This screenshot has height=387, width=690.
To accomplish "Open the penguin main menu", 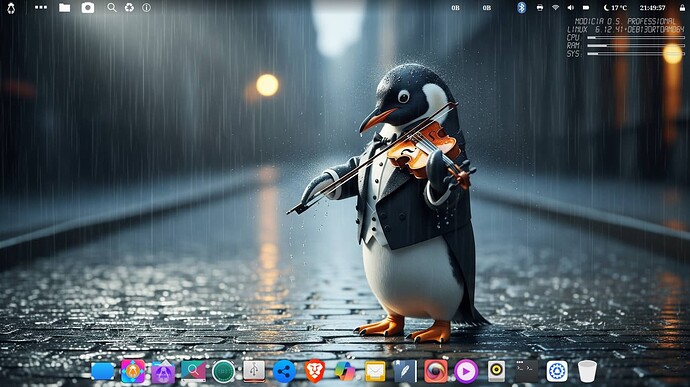I will pyautogui.click(x=11, y=8).
